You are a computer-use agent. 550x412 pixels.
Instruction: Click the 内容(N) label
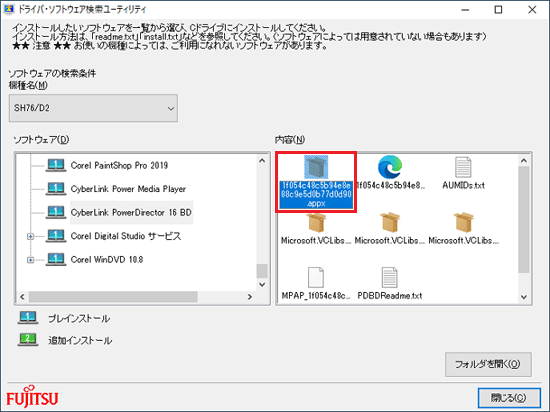(x=290, y=140)
